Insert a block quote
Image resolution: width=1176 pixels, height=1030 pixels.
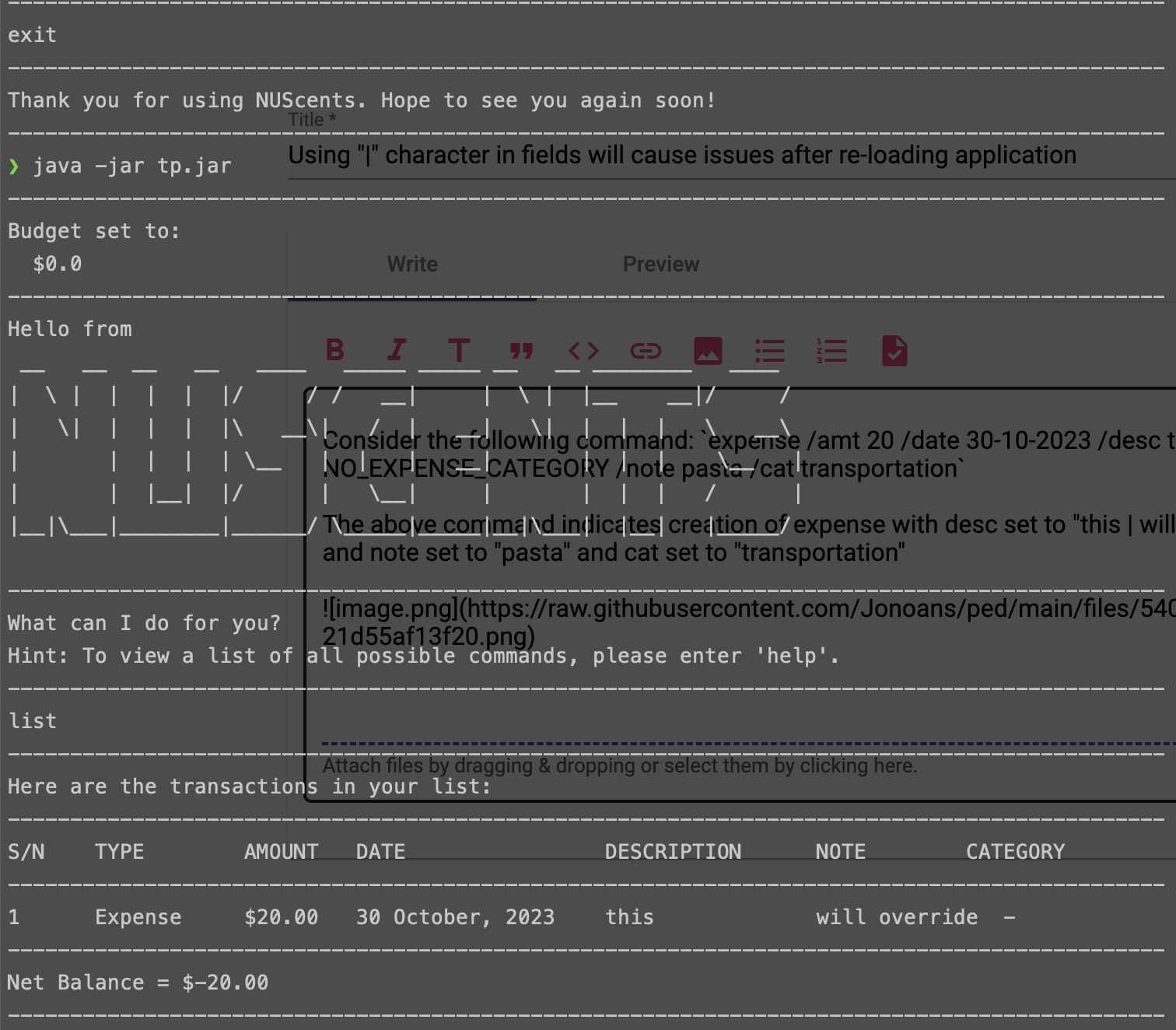(521, 351)
